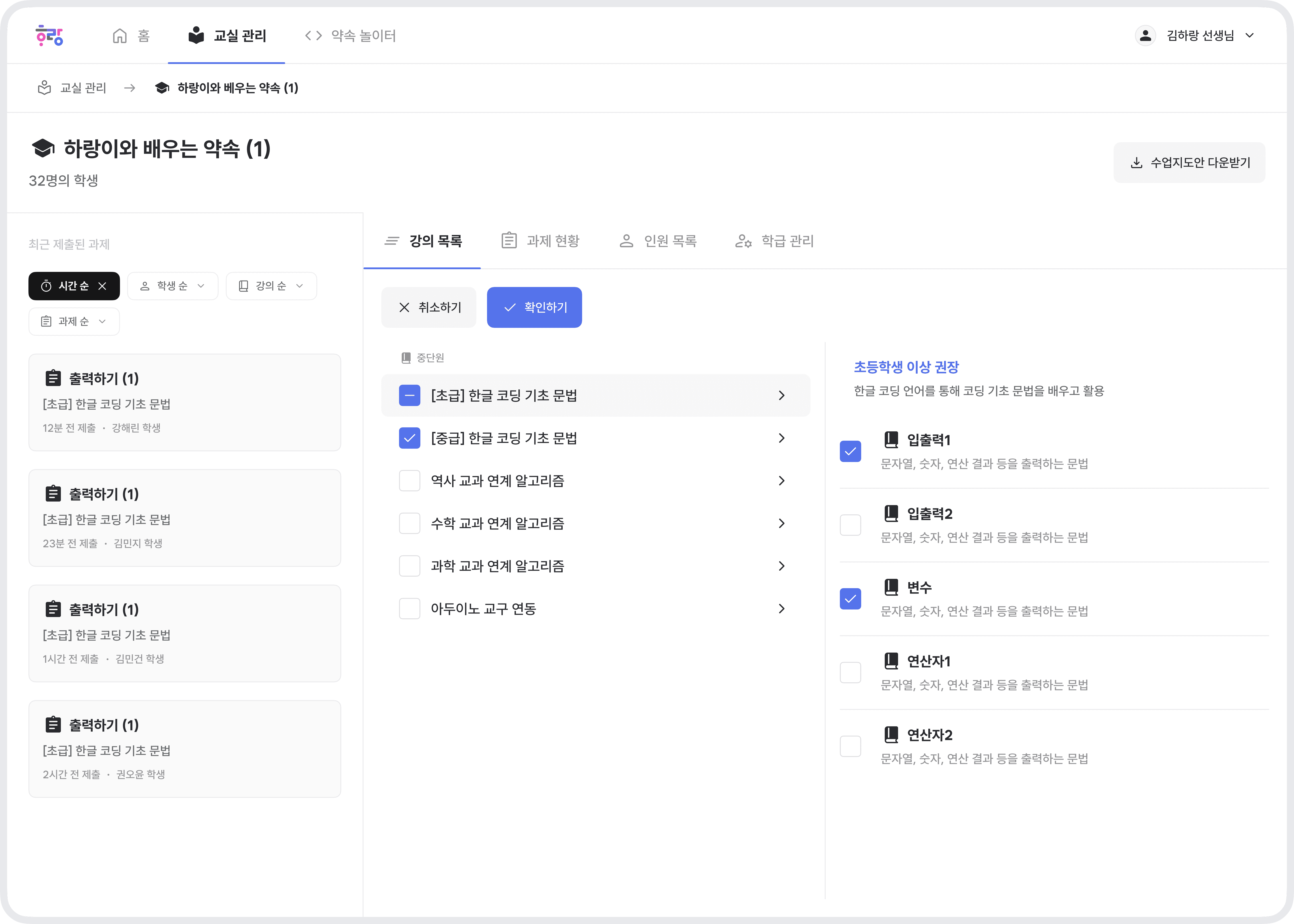Open the 교실 관리 navigation item

click(226, 36)
